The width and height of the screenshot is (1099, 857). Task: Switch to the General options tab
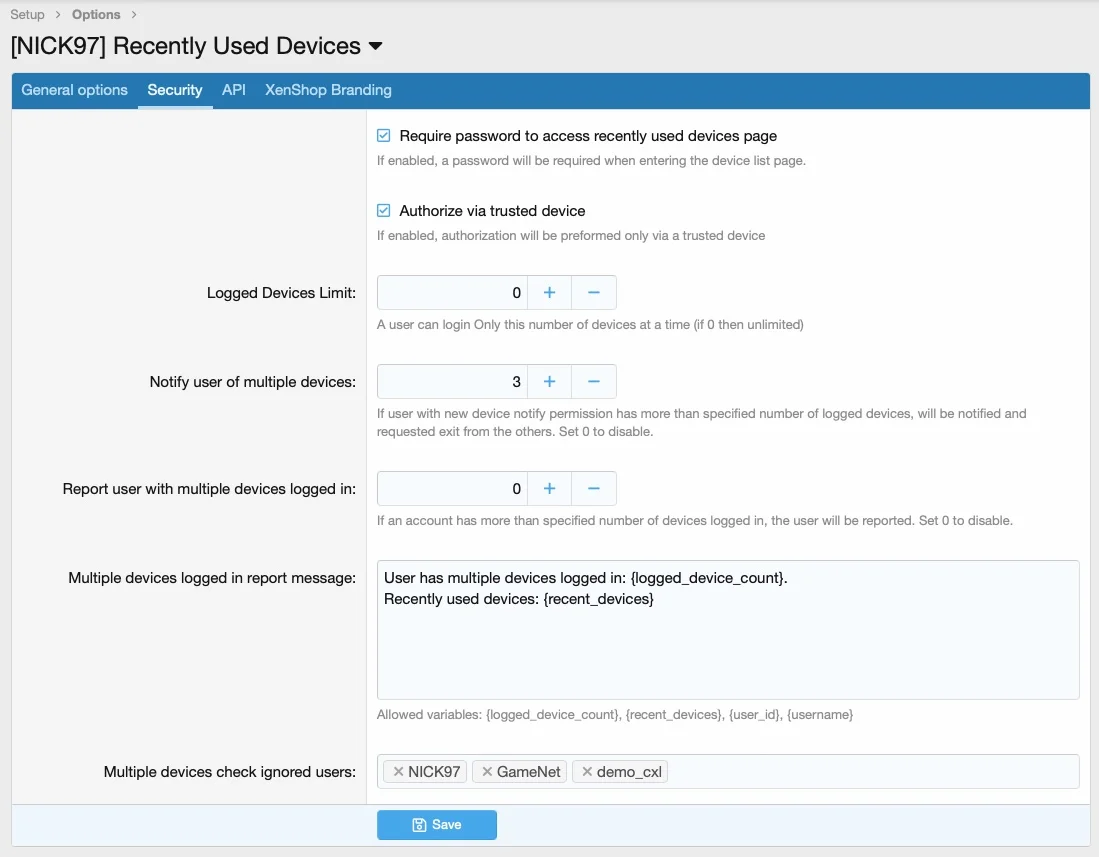click(75, 90)
